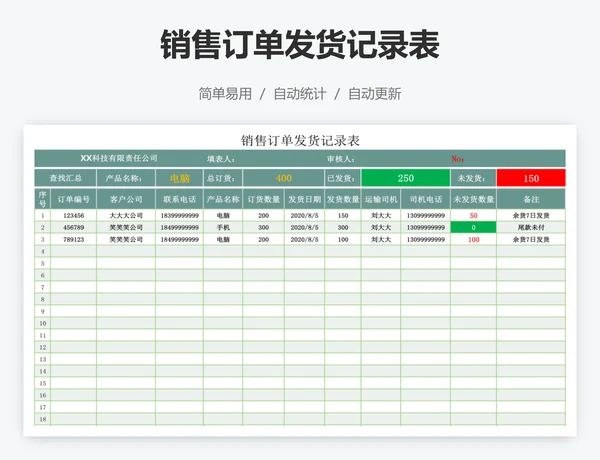
Task: Click phone number 18399999999
Action: click(x=179, y=215)
